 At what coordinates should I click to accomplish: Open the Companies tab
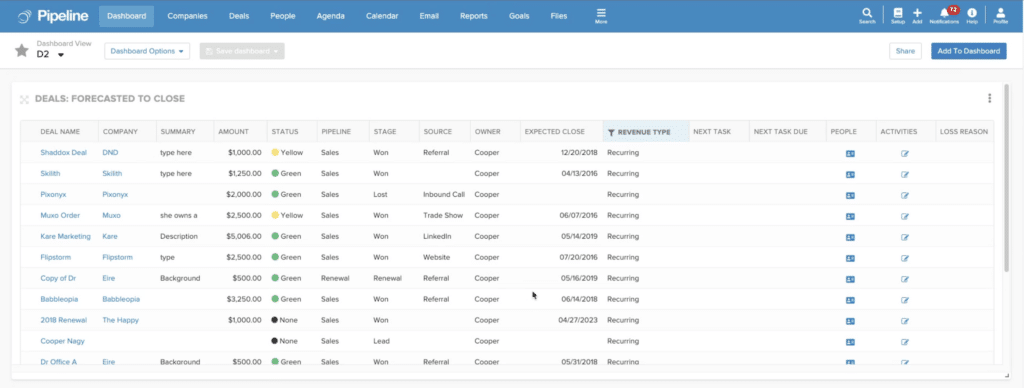(187, 16)
